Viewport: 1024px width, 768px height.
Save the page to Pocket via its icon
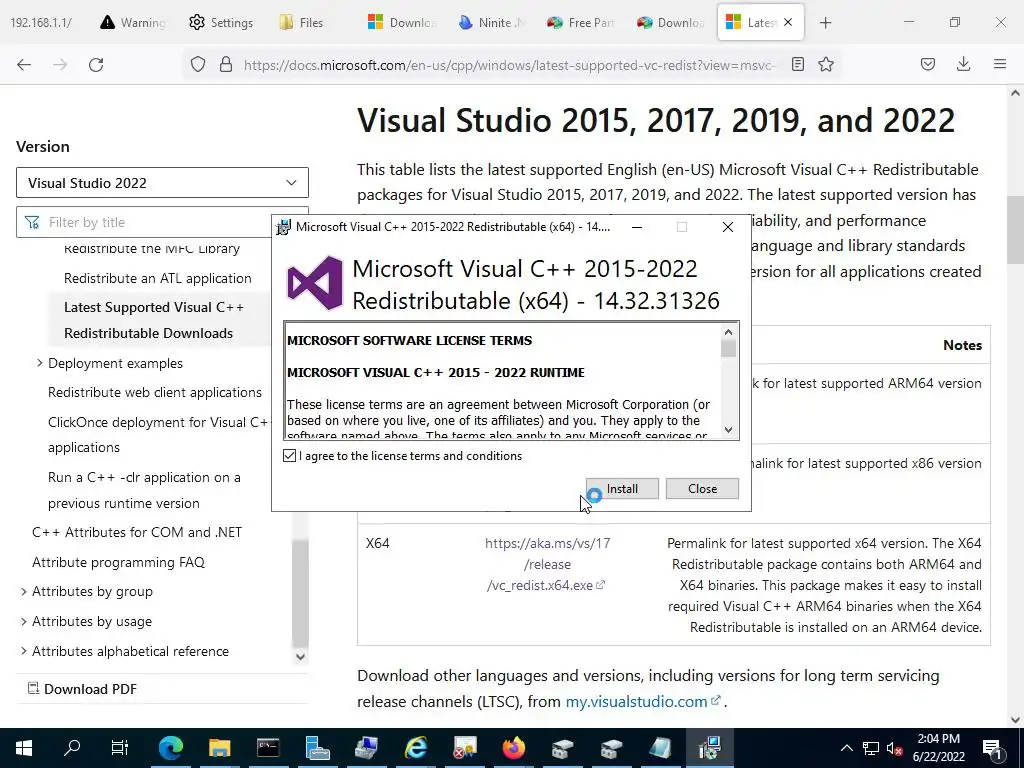928,64
